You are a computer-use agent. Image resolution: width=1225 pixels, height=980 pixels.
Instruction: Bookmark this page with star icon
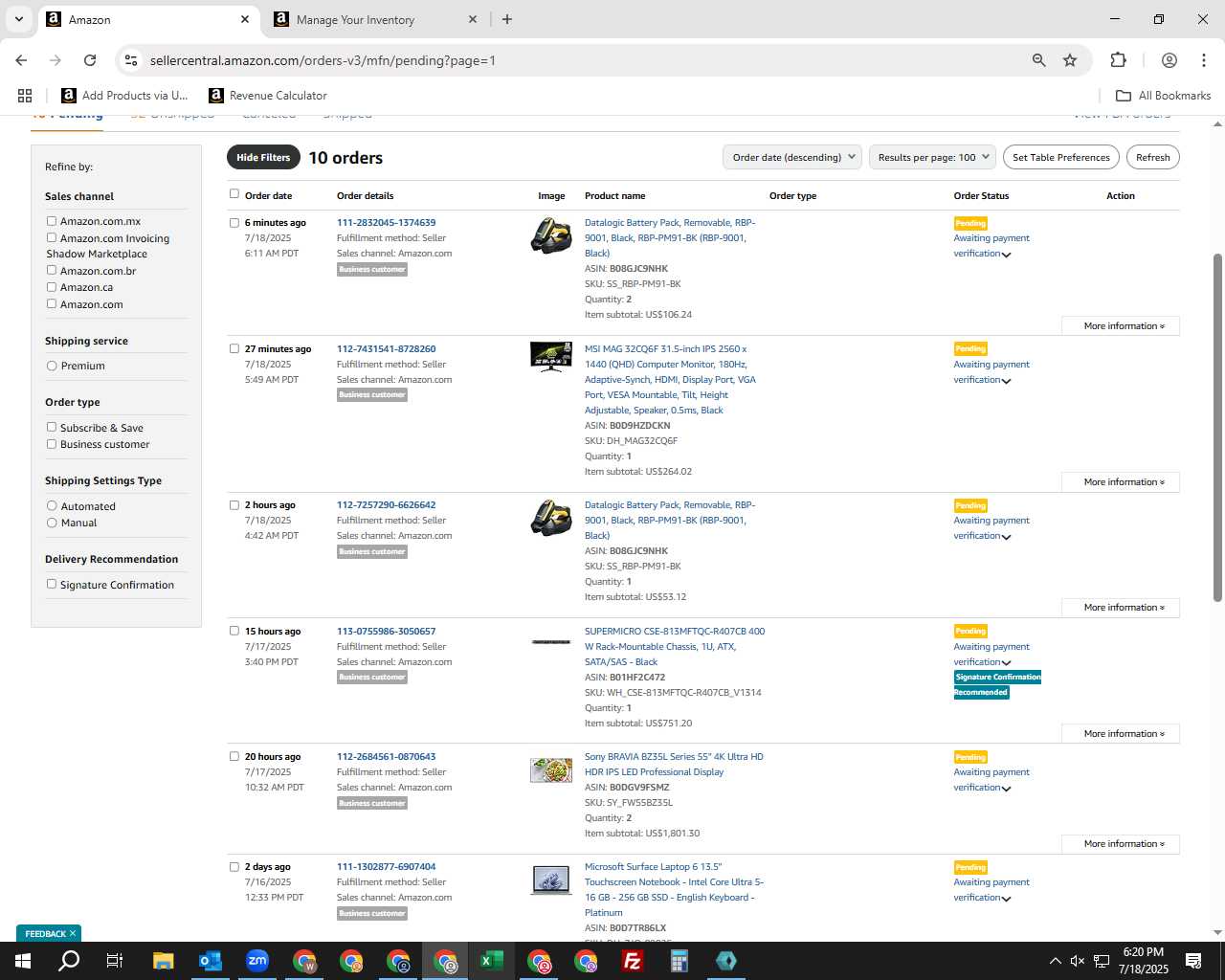[x=1070, y=60]
